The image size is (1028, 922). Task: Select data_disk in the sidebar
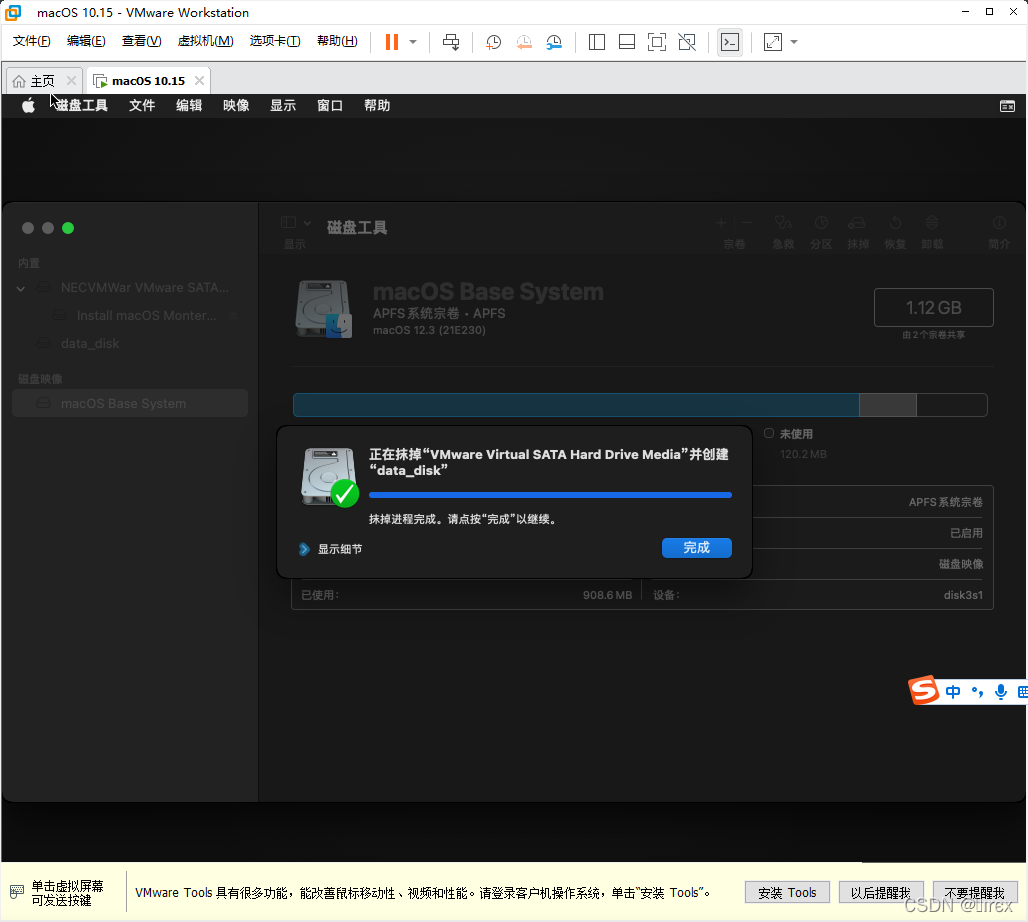130,344
